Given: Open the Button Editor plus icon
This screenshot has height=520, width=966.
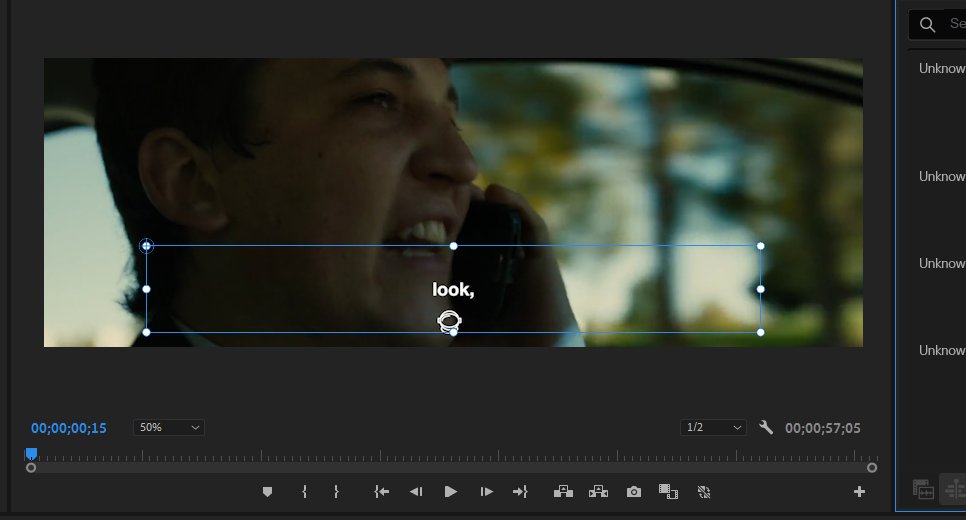Looking at the screenshot, I should click(x=859, y=492).
